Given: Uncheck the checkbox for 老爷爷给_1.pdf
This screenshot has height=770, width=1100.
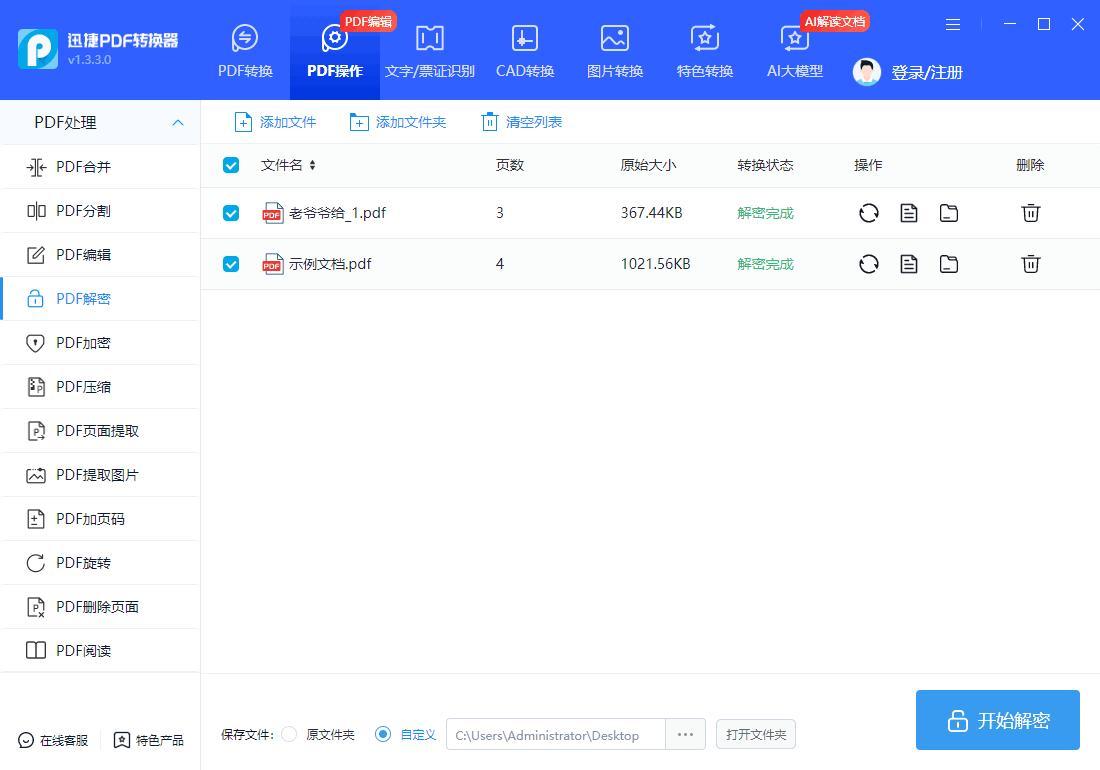Looking at the screenshot, I should (231, 213).
